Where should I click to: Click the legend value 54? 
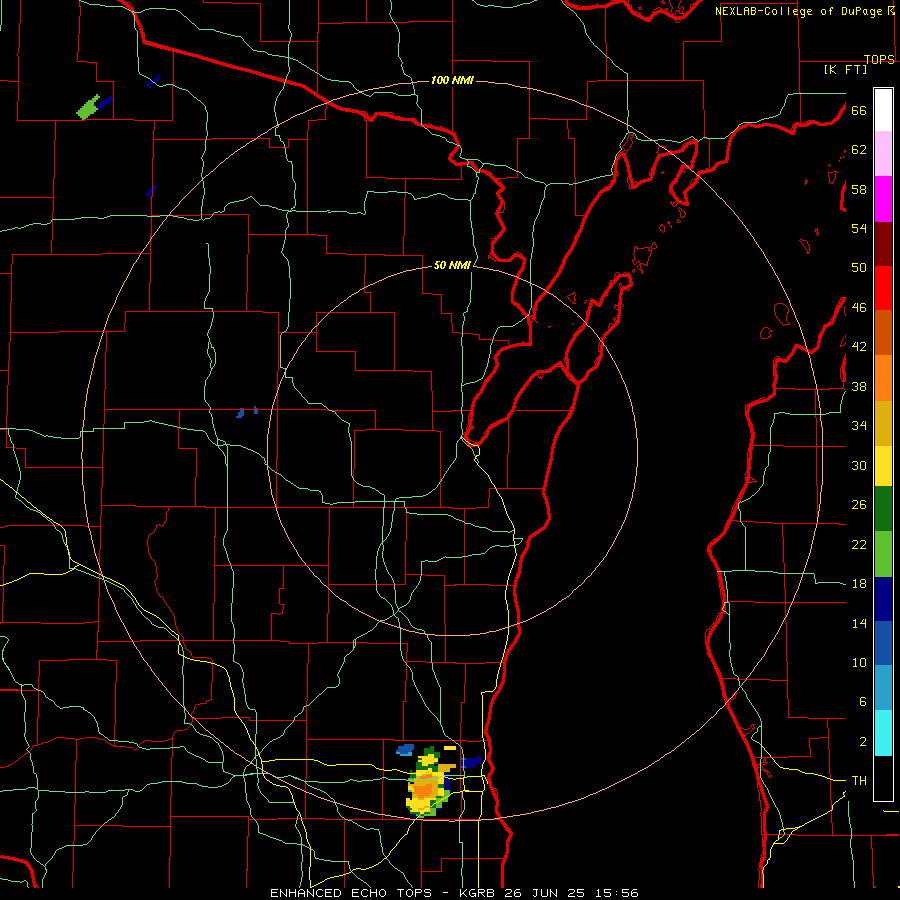[x=859, y=228]
